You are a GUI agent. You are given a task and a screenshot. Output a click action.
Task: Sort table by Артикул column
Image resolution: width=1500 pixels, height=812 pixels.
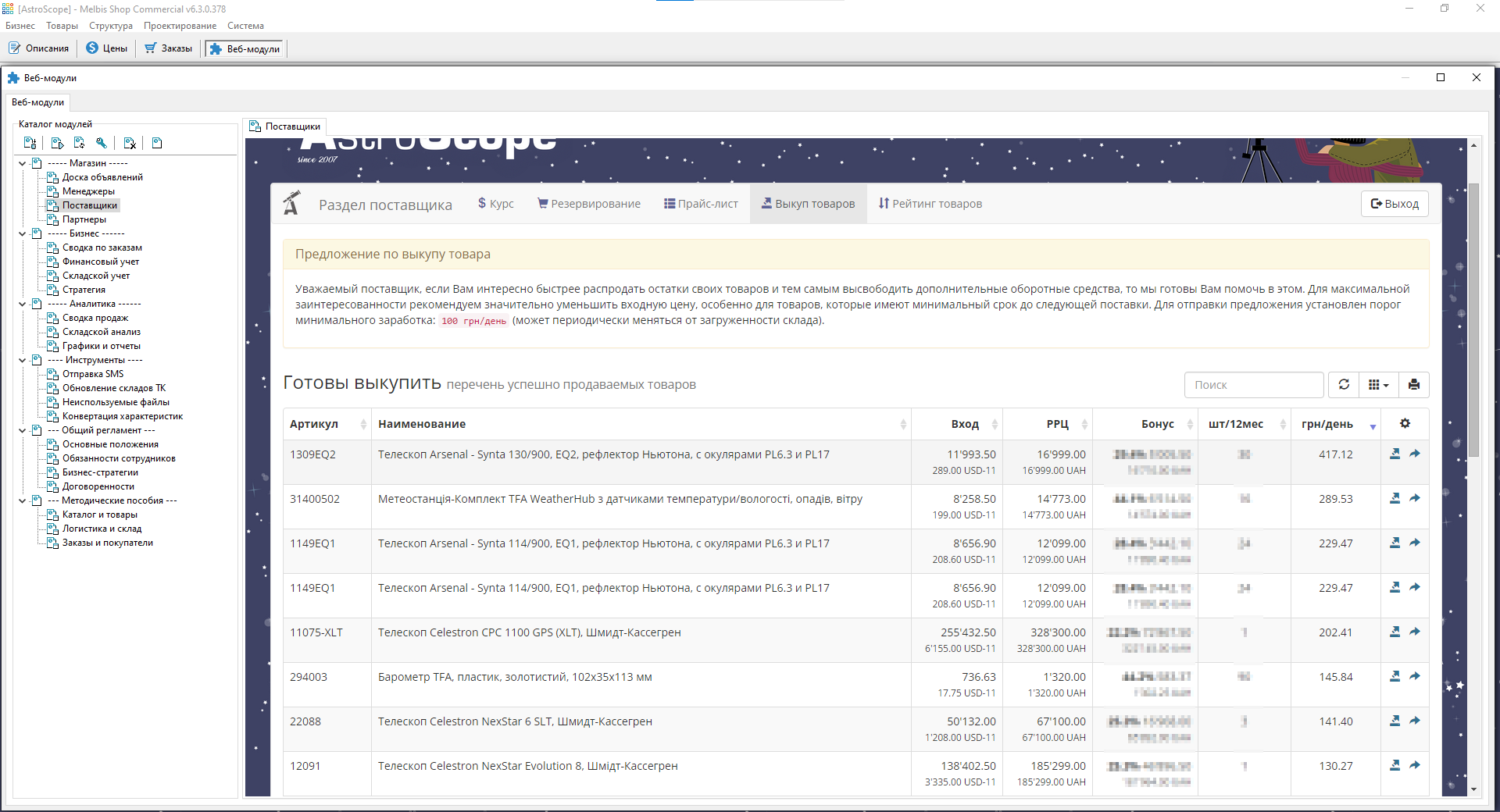[x=327, y=423]
